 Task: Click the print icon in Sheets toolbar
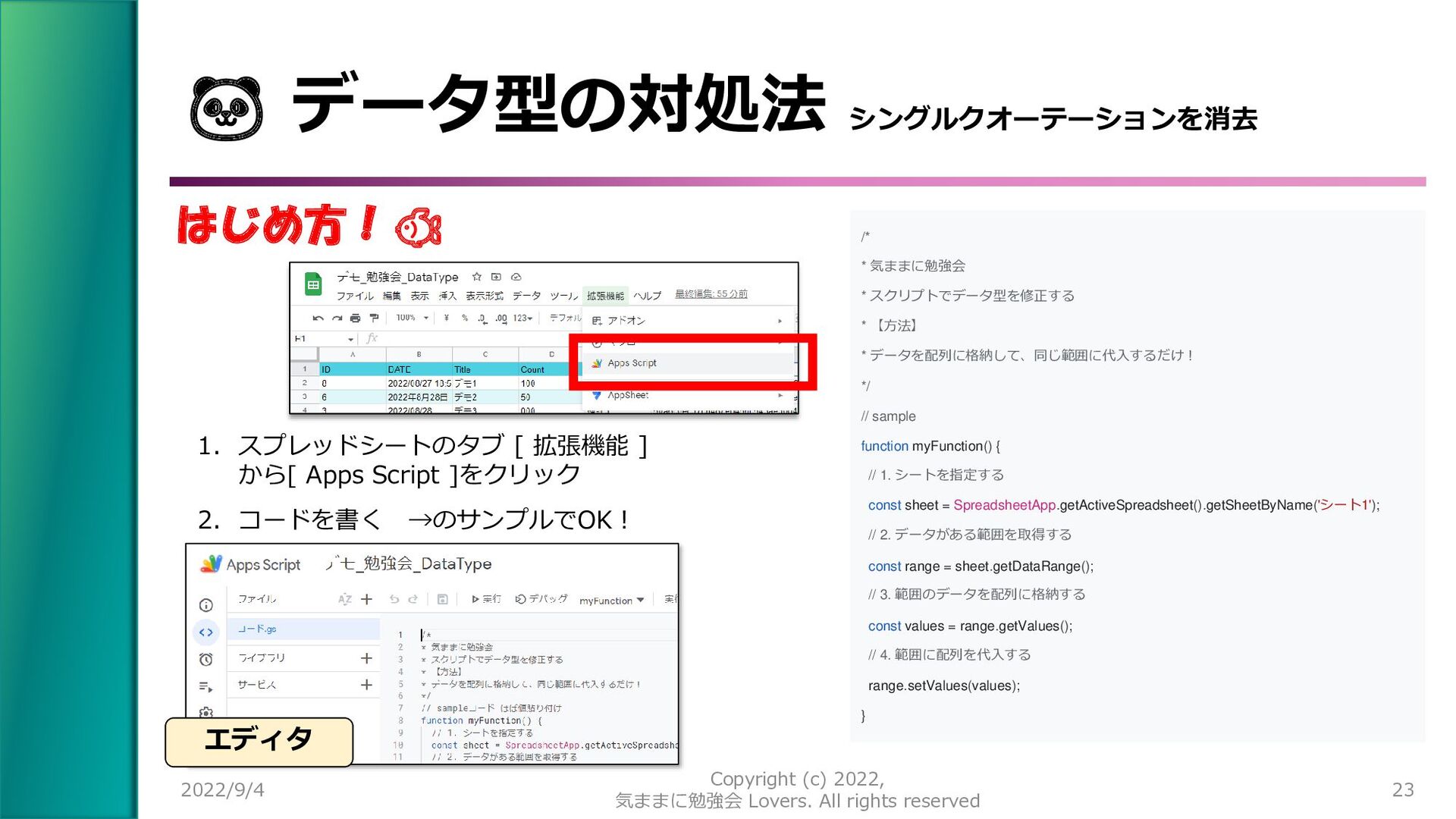click(355, 318)
